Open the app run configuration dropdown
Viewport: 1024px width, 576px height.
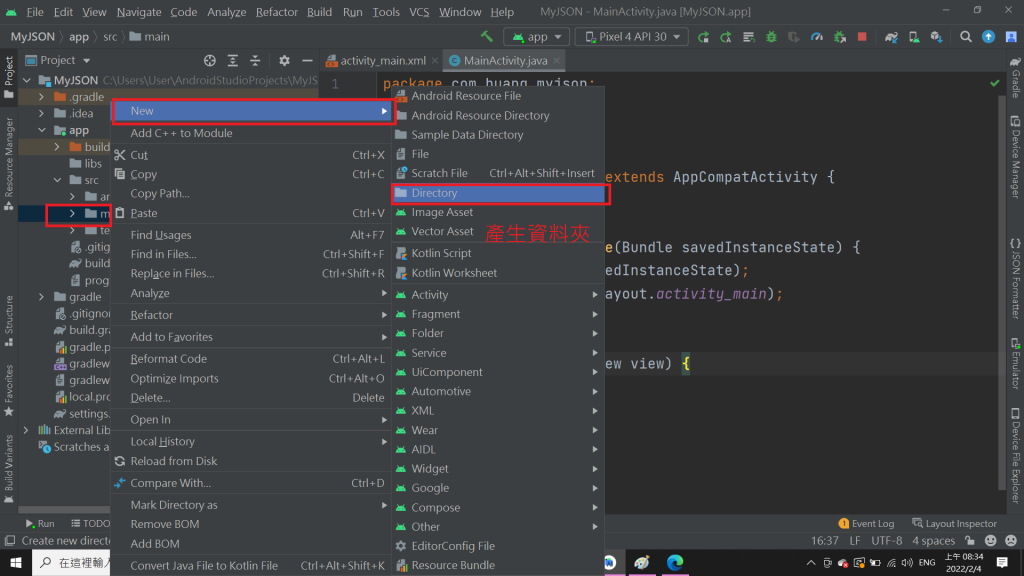point(536,37)
